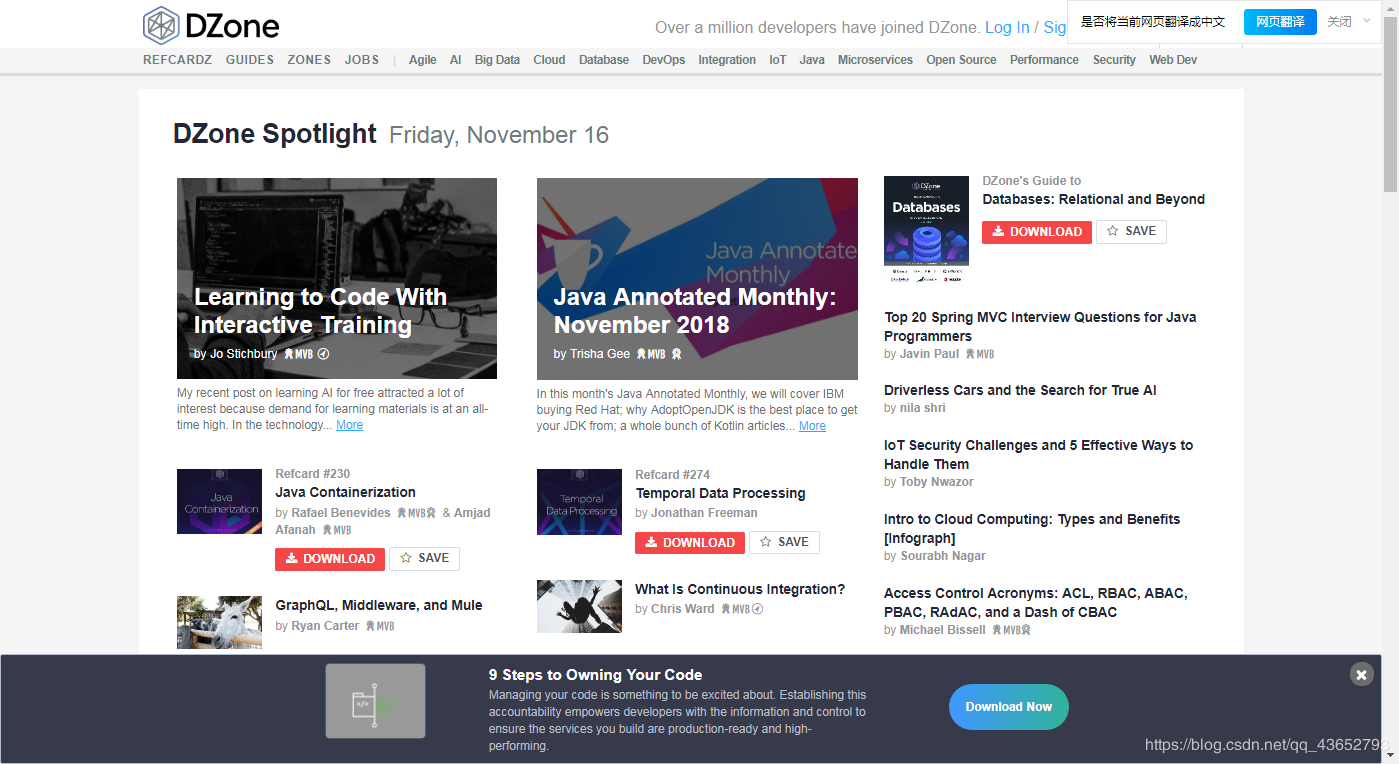Click the MVB badge next to Michael Bissell
The image size is (1399, 764).
(x=1007, y=630)
